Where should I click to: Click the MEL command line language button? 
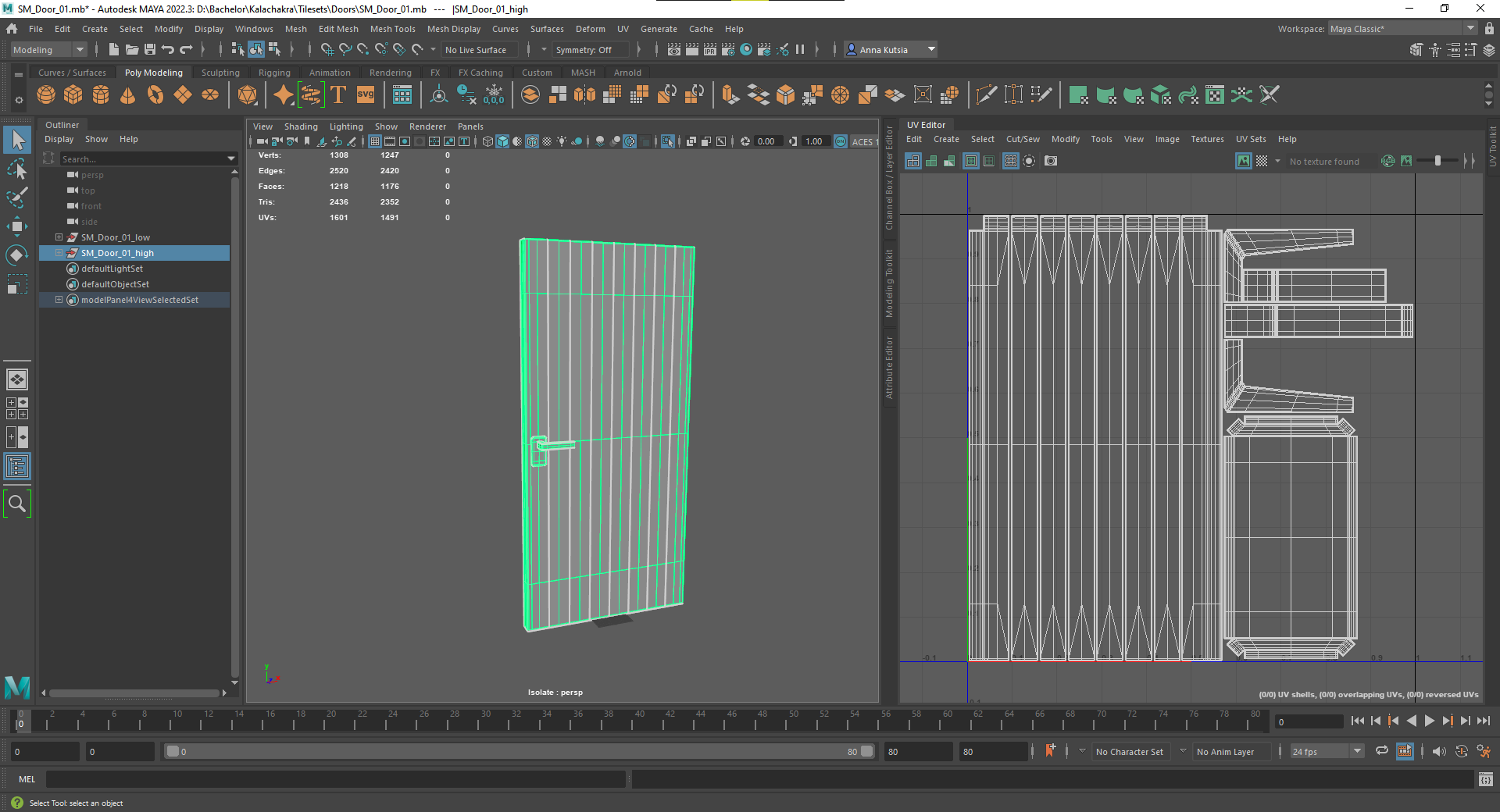[x=27, y=779]
